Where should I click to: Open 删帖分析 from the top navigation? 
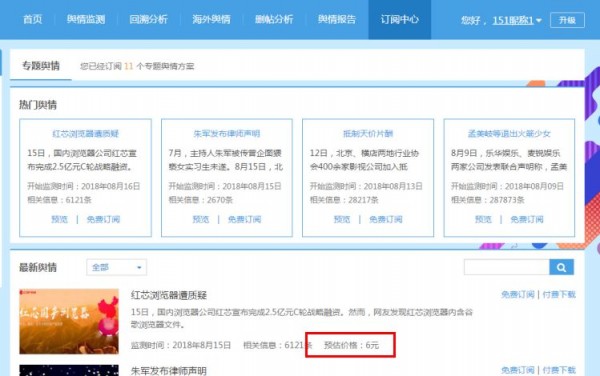[274, 19]
